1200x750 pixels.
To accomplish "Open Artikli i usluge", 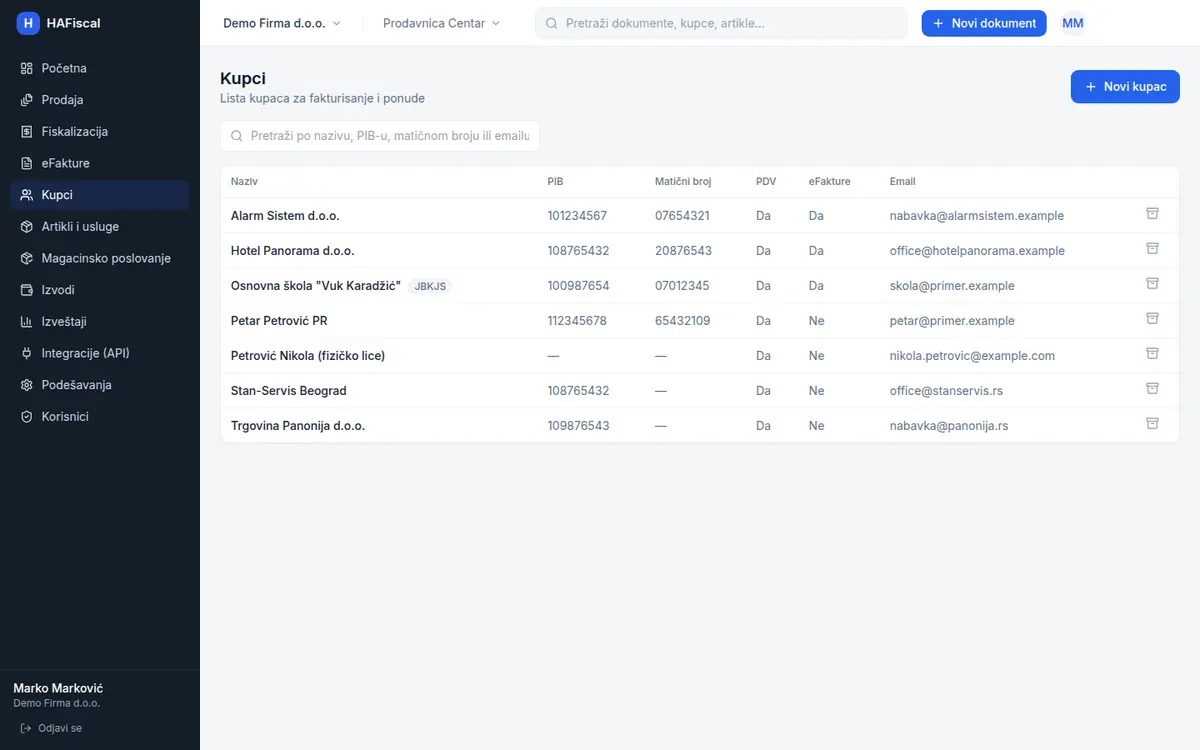I will (x=100, y=227).
